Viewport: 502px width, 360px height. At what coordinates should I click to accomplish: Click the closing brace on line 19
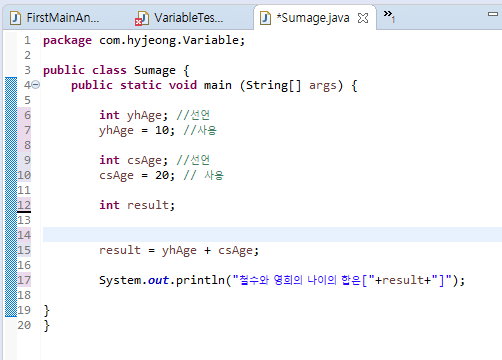point(47,310)
